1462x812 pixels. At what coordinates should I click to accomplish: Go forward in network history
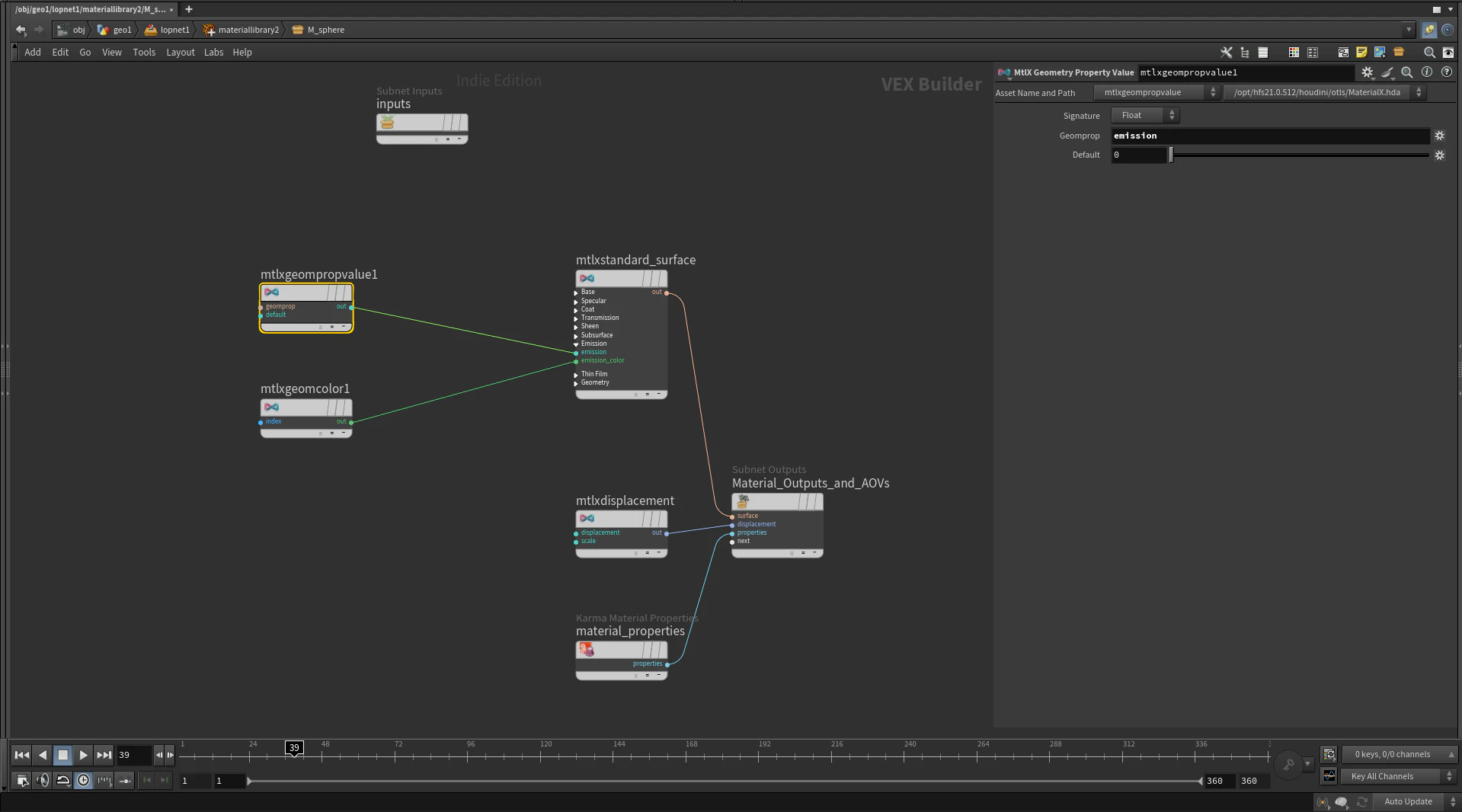[39, 30]
